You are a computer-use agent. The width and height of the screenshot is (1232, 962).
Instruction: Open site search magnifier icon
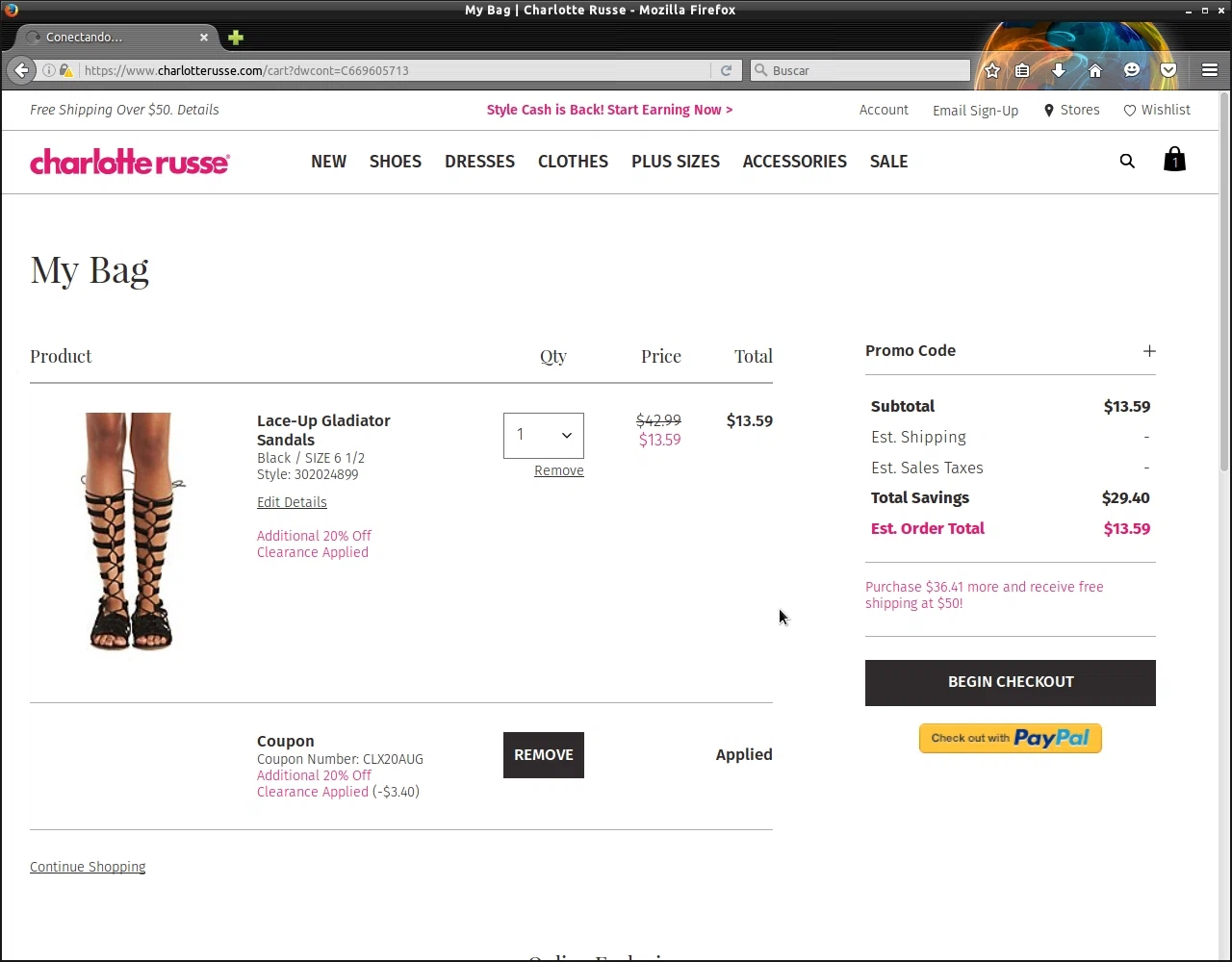point(1127,162)
